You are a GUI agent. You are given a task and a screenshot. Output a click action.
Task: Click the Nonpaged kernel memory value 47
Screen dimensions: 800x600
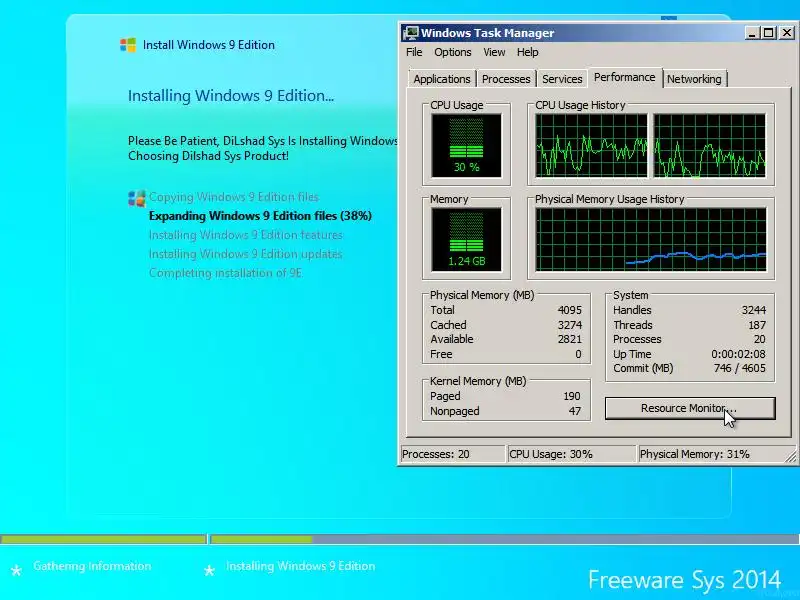574,411
